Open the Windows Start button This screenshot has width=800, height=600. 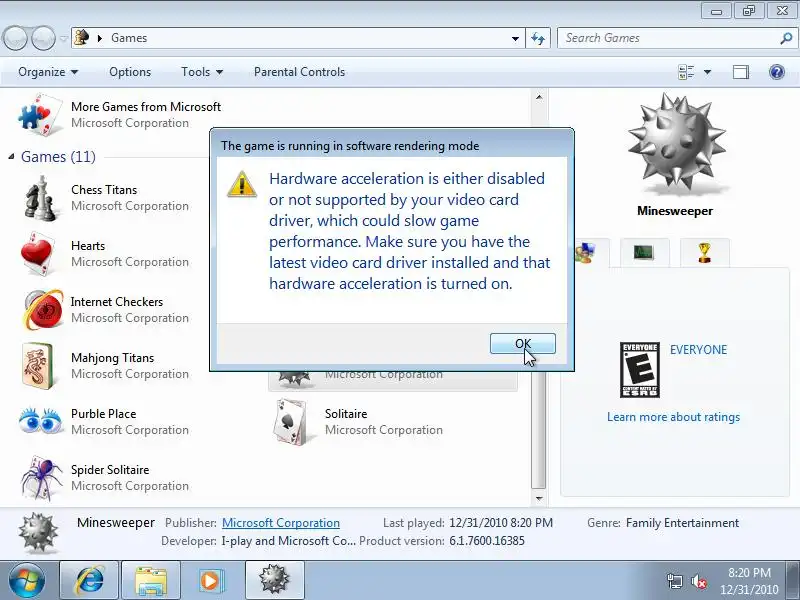point(27,581)
